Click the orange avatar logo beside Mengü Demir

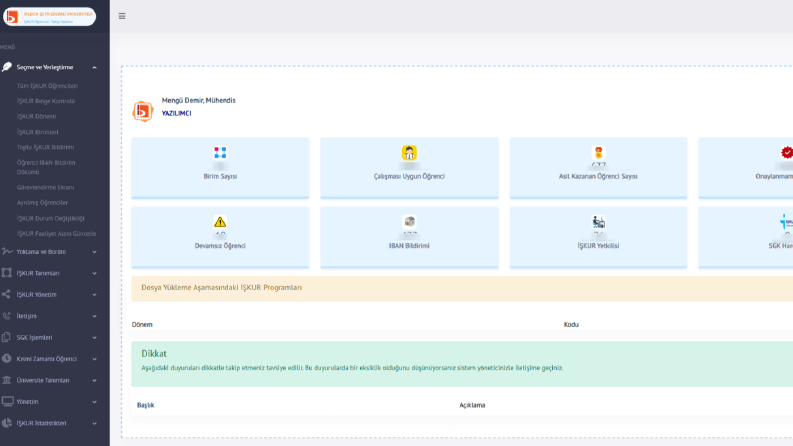point(143,111)
